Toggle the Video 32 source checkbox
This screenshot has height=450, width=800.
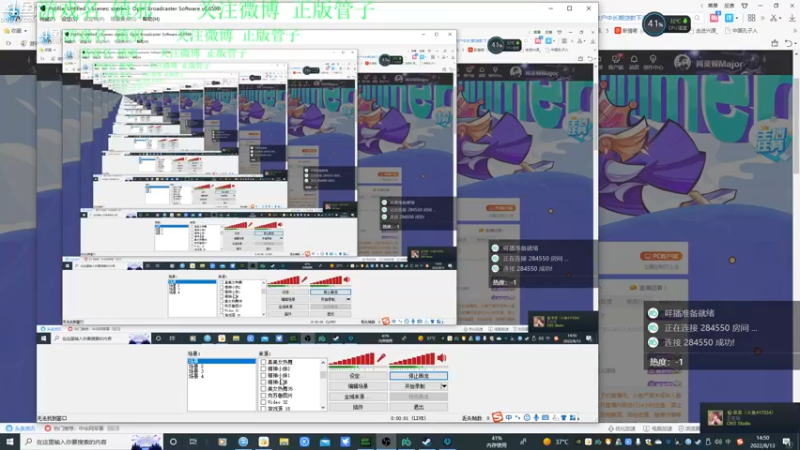[x=263, y=402]
